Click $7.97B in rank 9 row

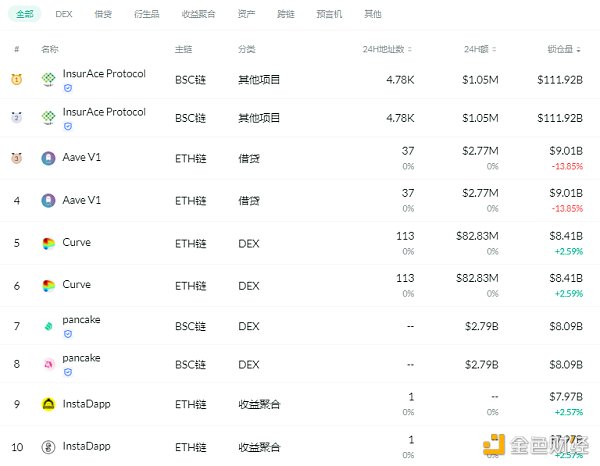(x=566, y=396)
